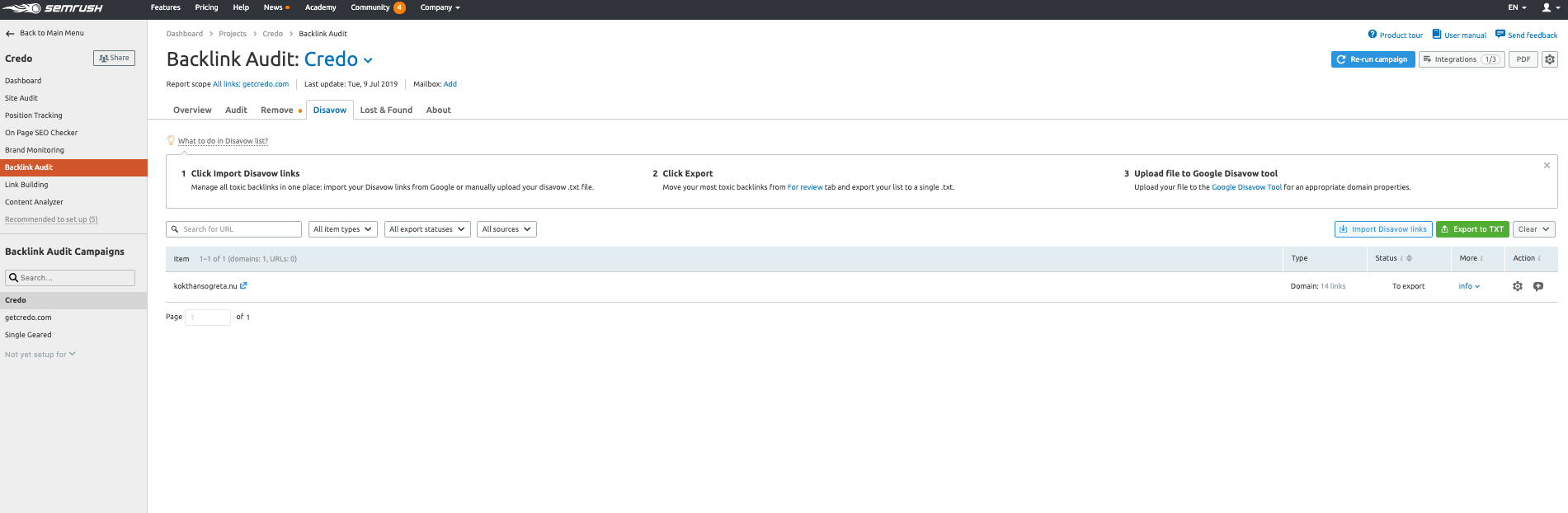Open Features in the top navigation

166,7
